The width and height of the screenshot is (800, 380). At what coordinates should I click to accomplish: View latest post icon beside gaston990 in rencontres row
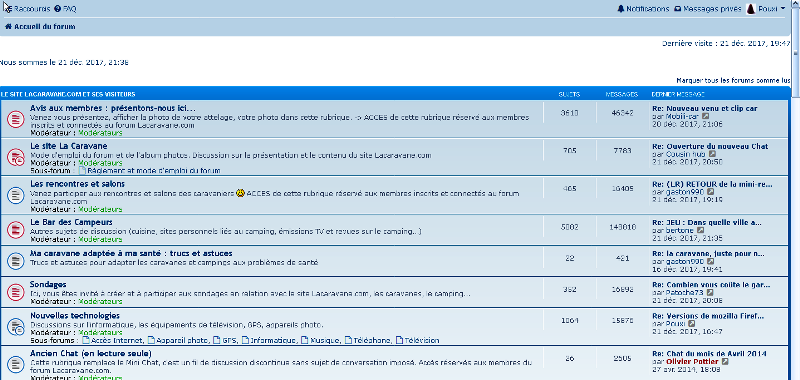tap(711, 192)
